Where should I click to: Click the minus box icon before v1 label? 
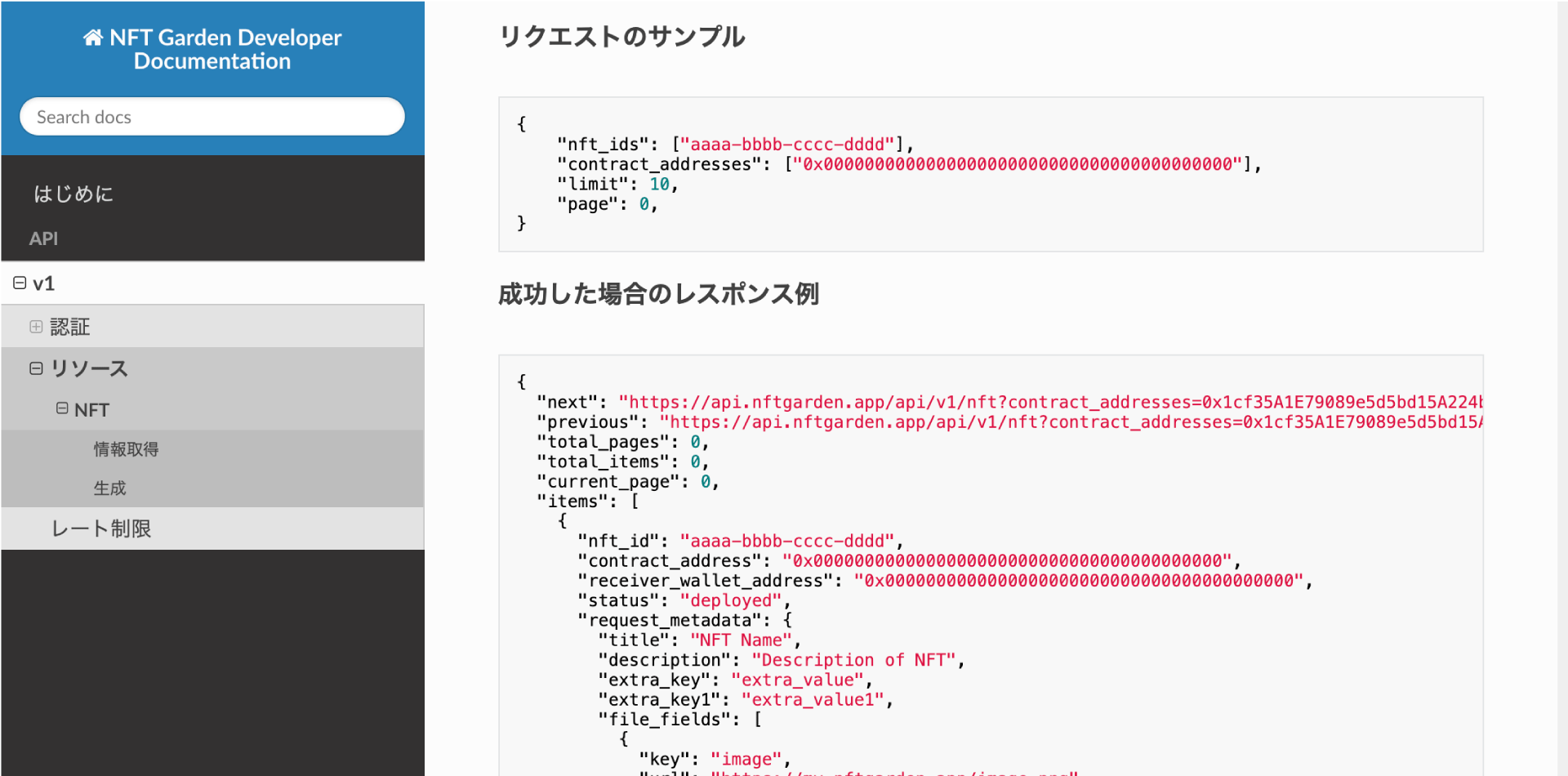pos(19,282)
